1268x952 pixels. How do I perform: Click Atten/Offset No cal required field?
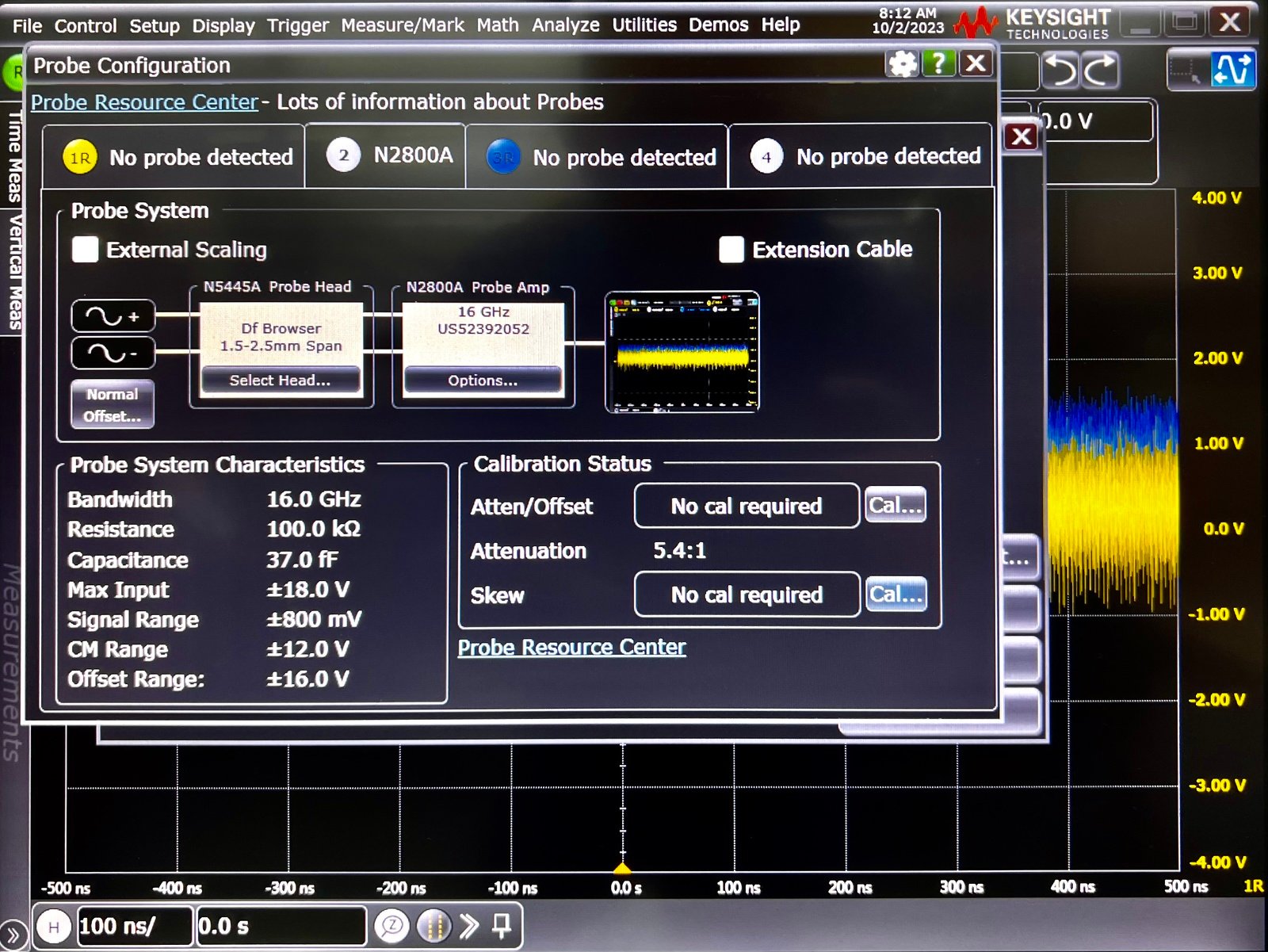[x=747, y=506]
